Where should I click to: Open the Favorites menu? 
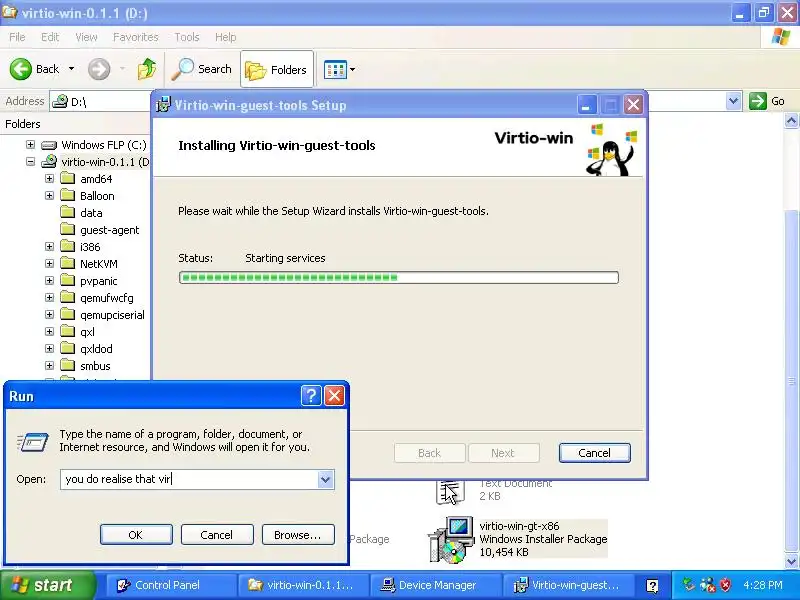[136, 37]
